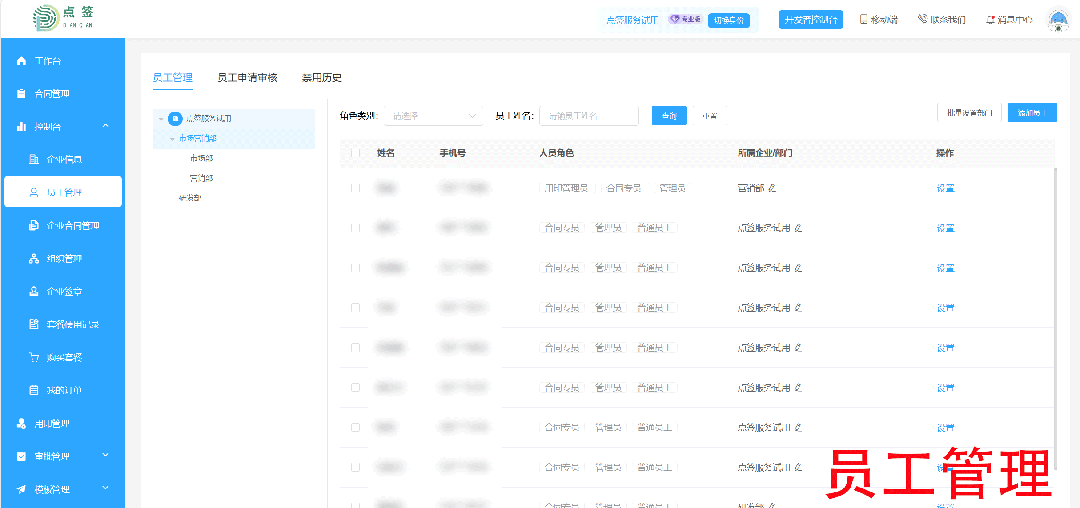Click the 员工姓名 input field
The width and height of the screenshot is (1080, 508).
pos(589,116)
